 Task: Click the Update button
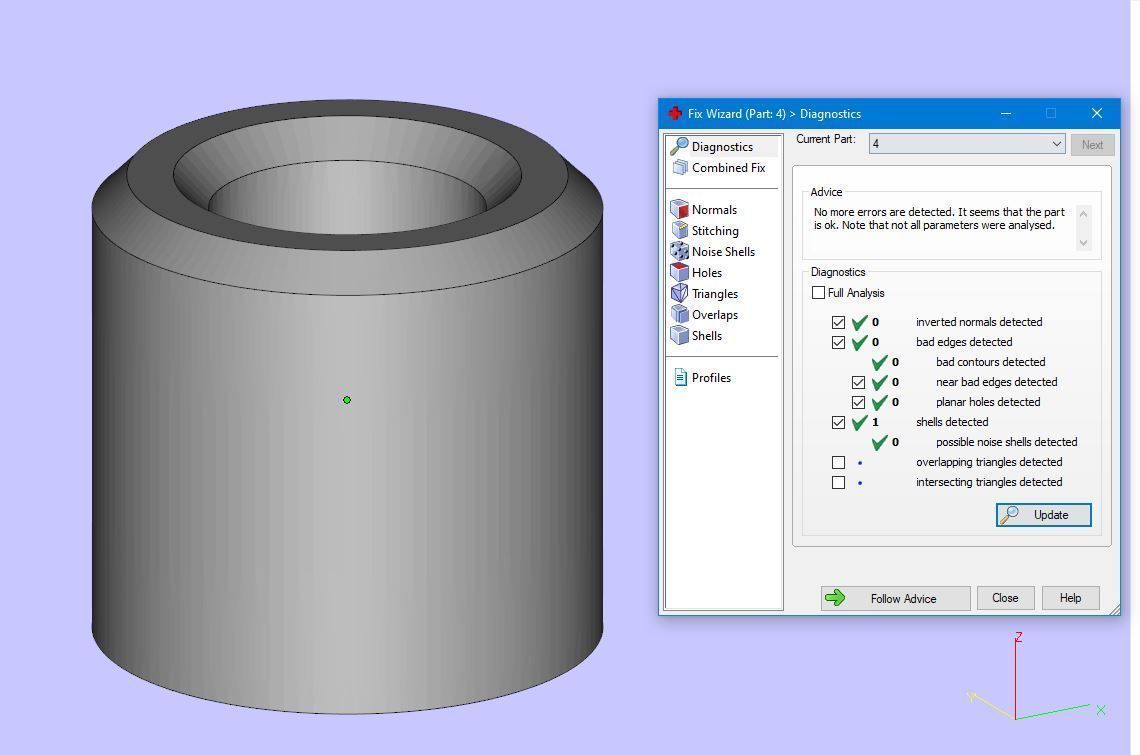[x=1043, y=514]
